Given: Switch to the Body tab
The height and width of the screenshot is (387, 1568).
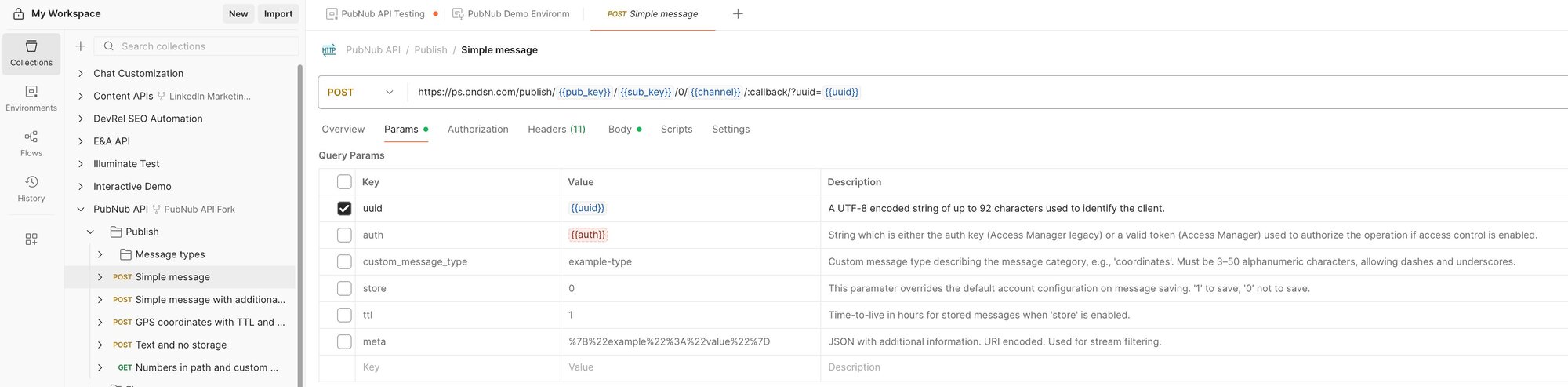Looking at the screenshot, I should 624,129.
